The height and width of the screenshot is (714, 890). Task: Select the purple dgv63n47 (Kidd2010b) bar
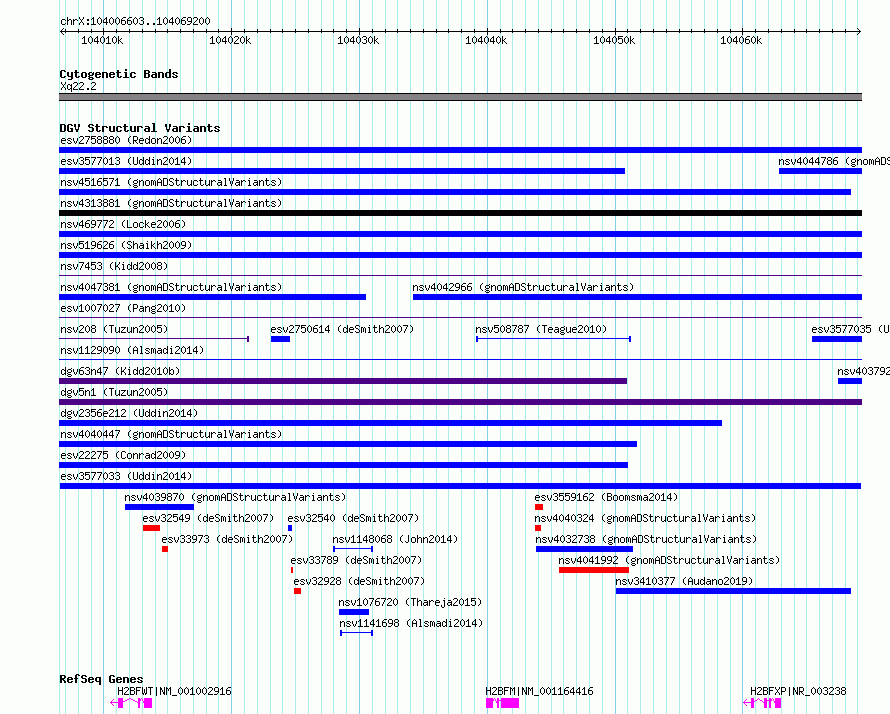[x=343, y=381]
